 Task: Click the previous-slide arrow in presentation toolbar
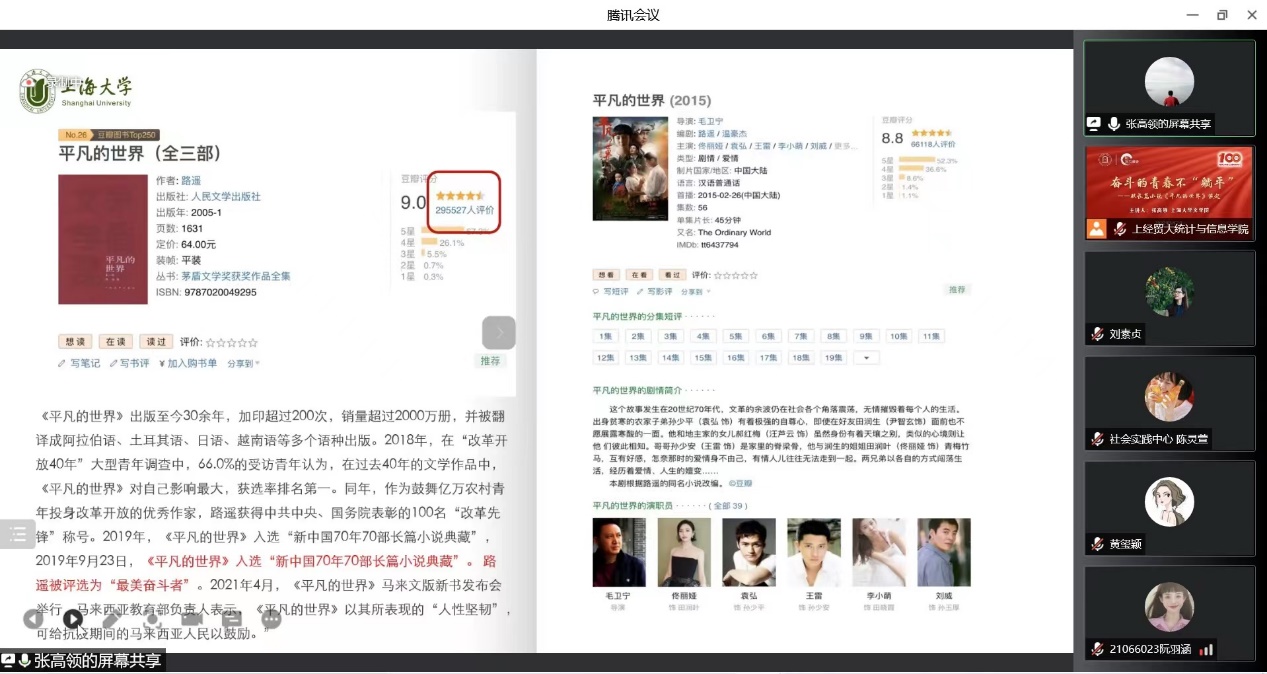(33, 619)
